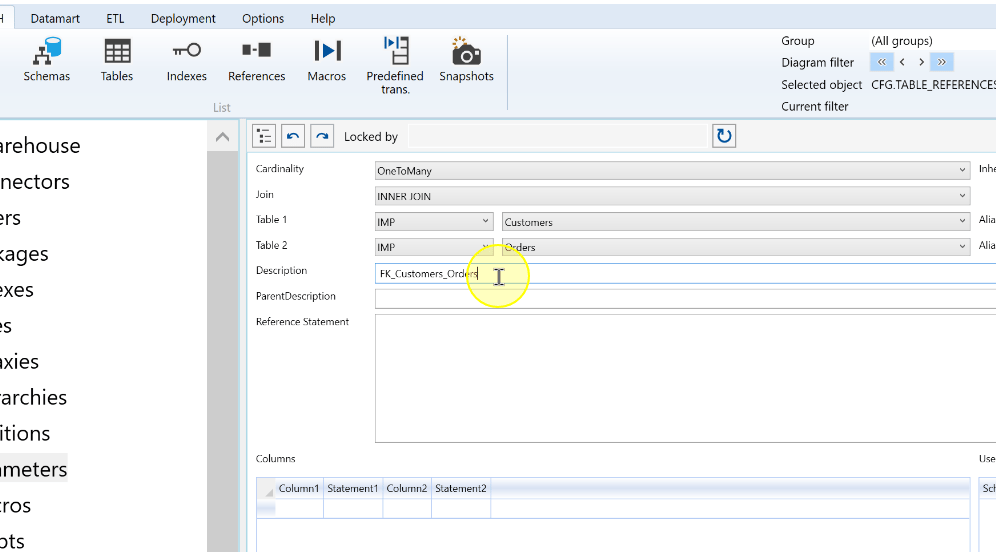The width and height of the screenshot is (996, 552).
Task: Open the Help menu tab
Action: tap(323, 18)
